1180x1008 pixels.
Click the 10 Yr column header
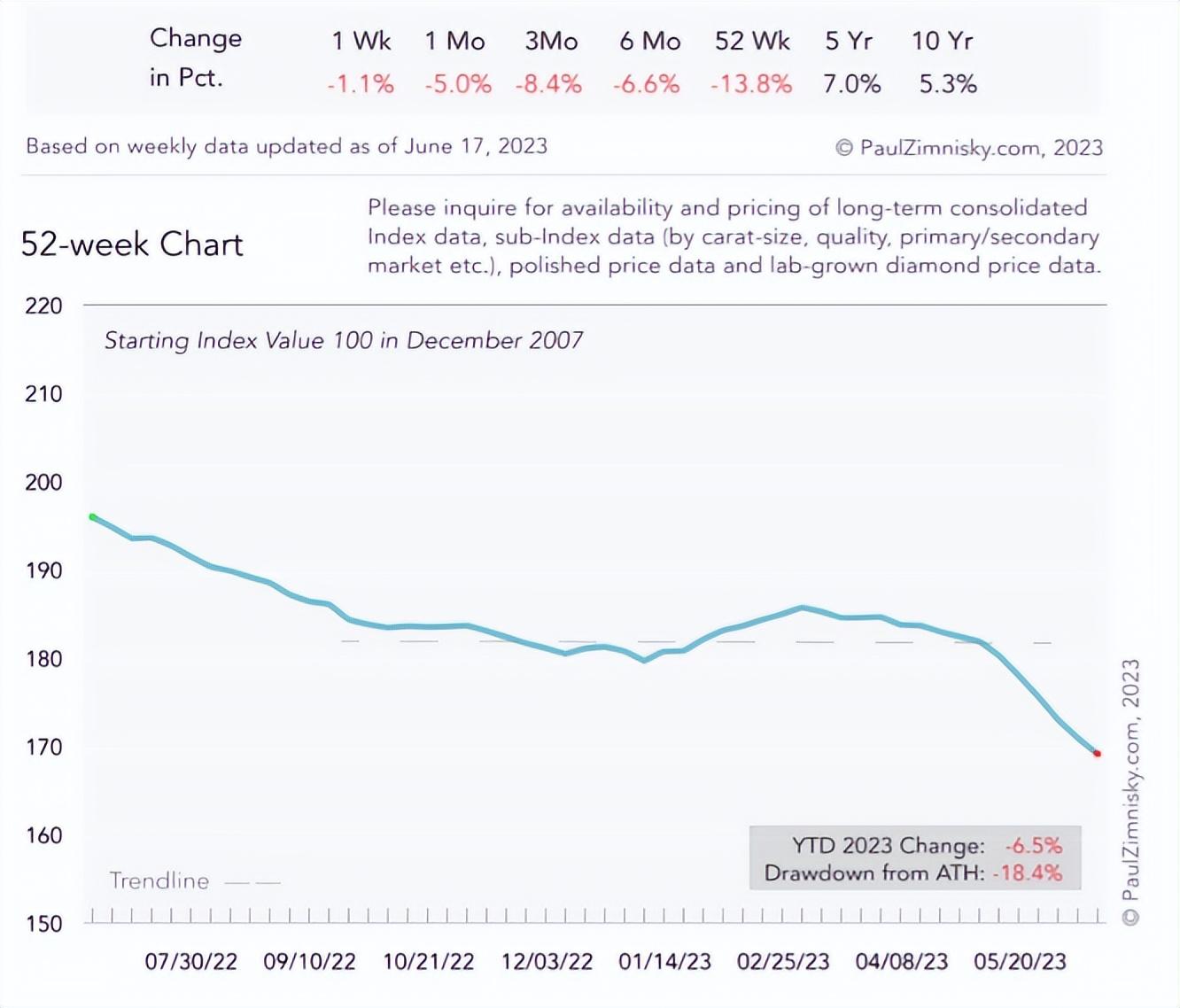click(x=943, y=42)
